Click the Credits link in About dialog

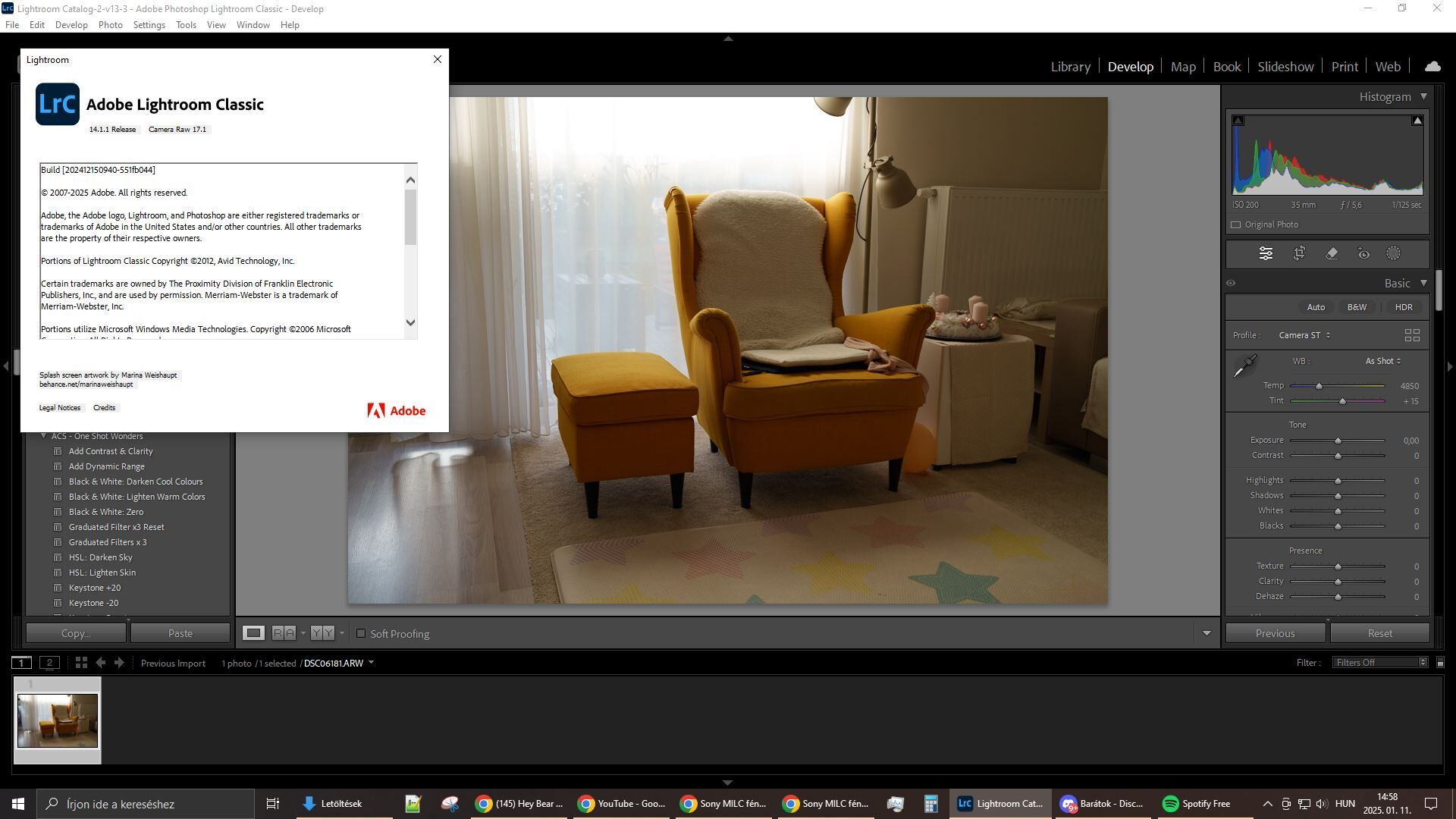104,408
